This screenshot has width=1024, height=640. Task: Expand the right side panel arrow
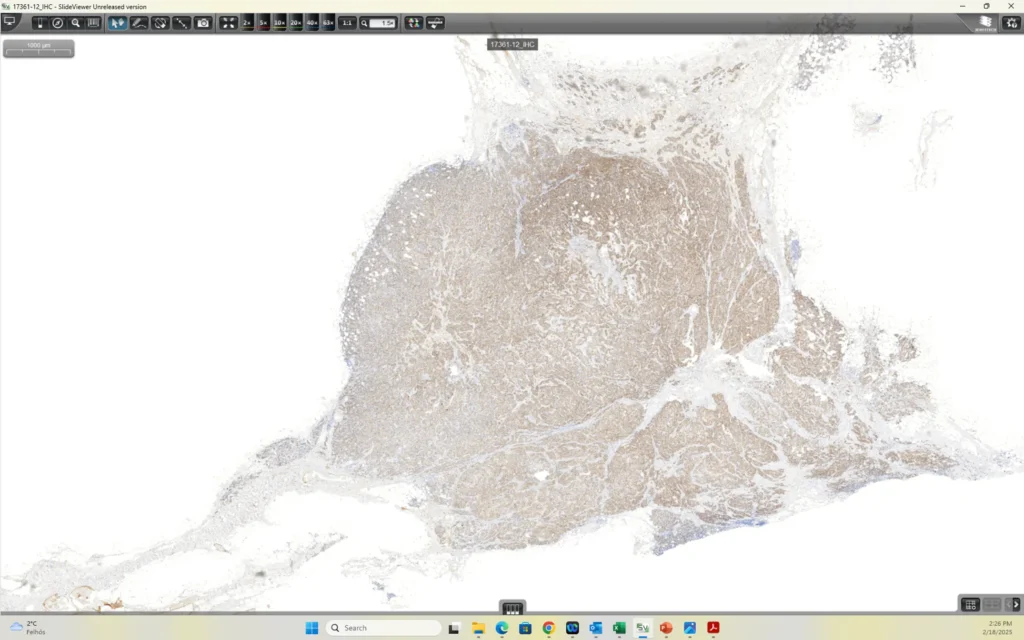[x=1016, y=605]
